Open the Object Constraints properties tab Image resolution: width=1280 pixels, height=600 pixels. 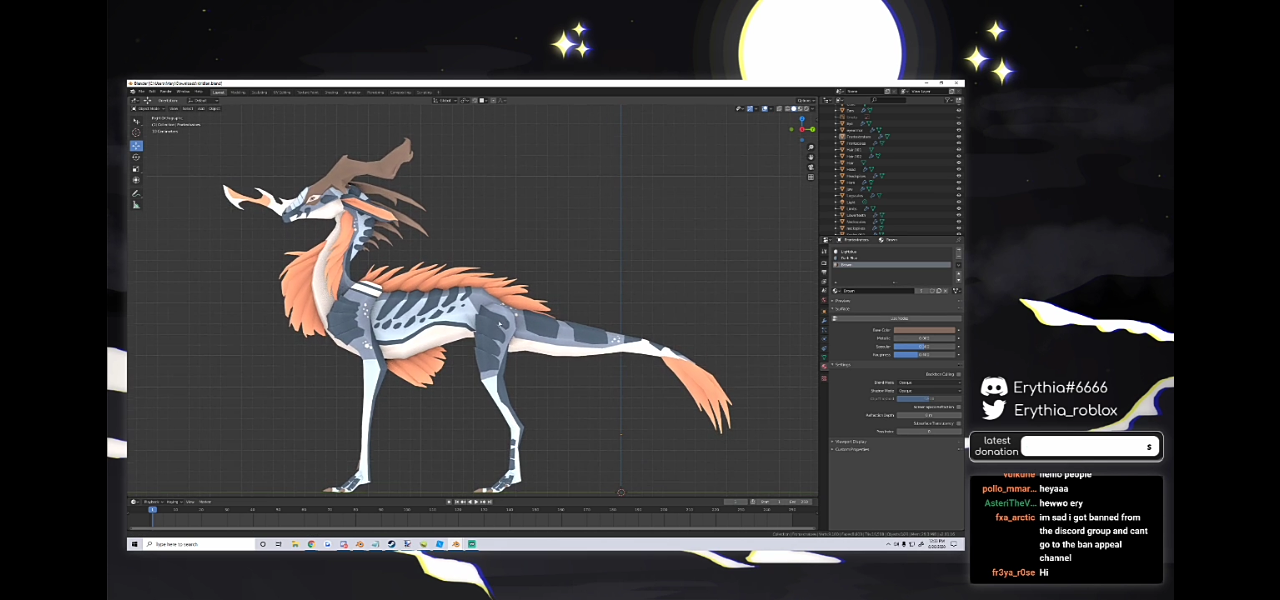pyautogui.click(x=824, y=348)
